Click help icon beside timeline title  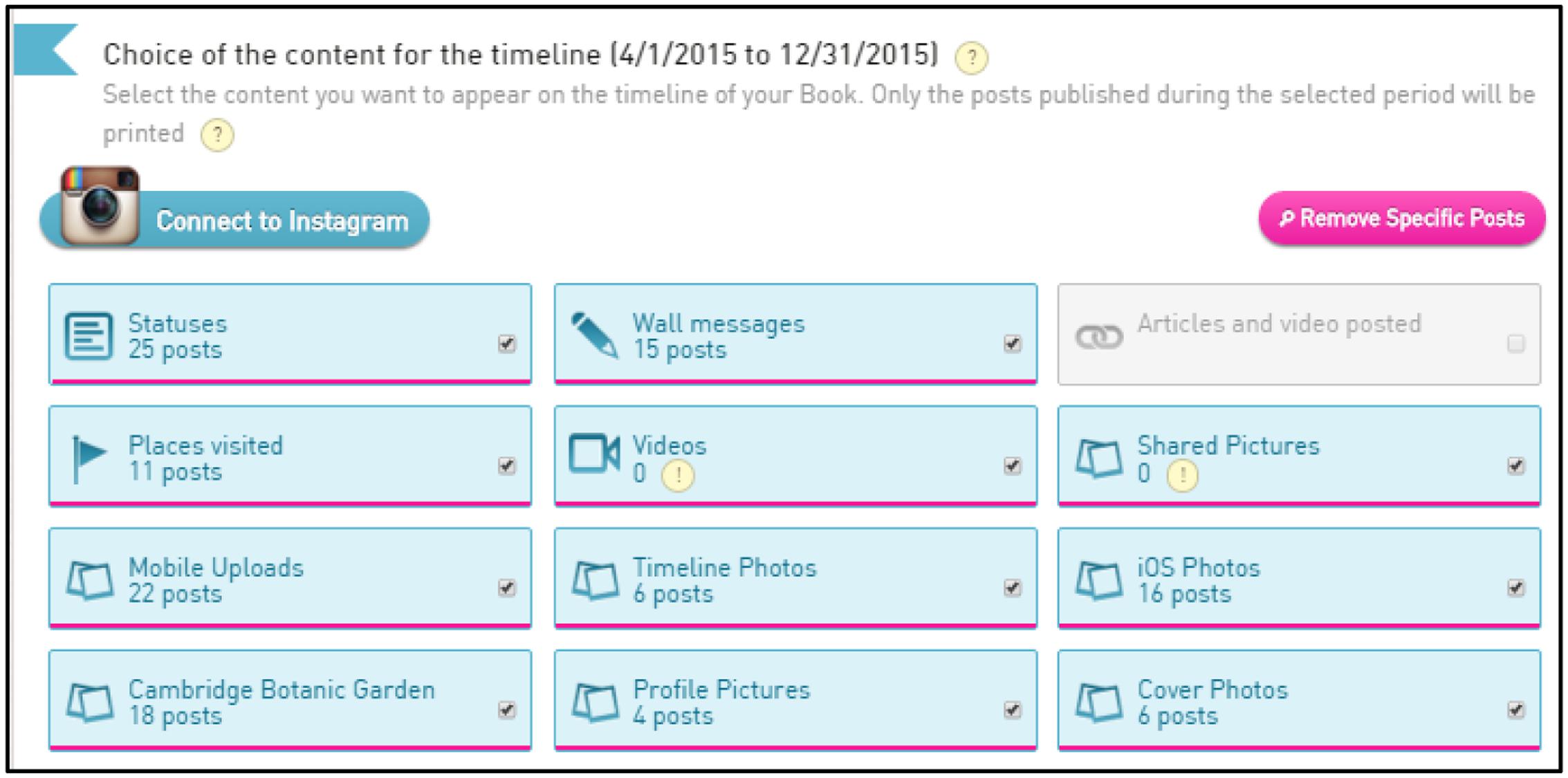[971, 57]
